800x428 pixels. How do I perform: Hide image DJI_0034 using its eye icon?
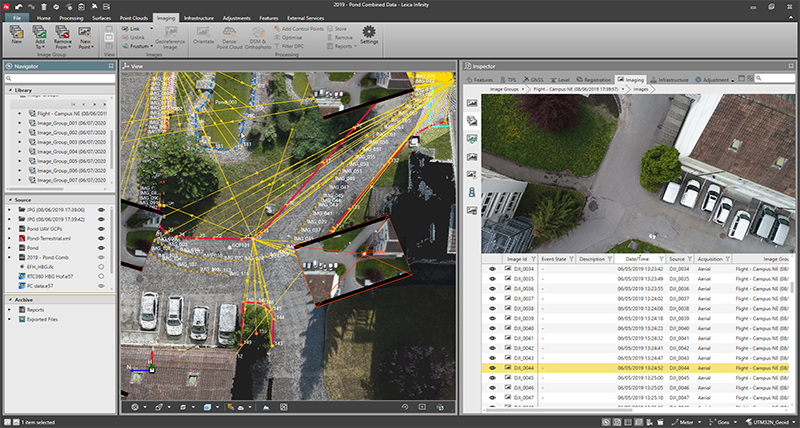(x=492, y=269)
